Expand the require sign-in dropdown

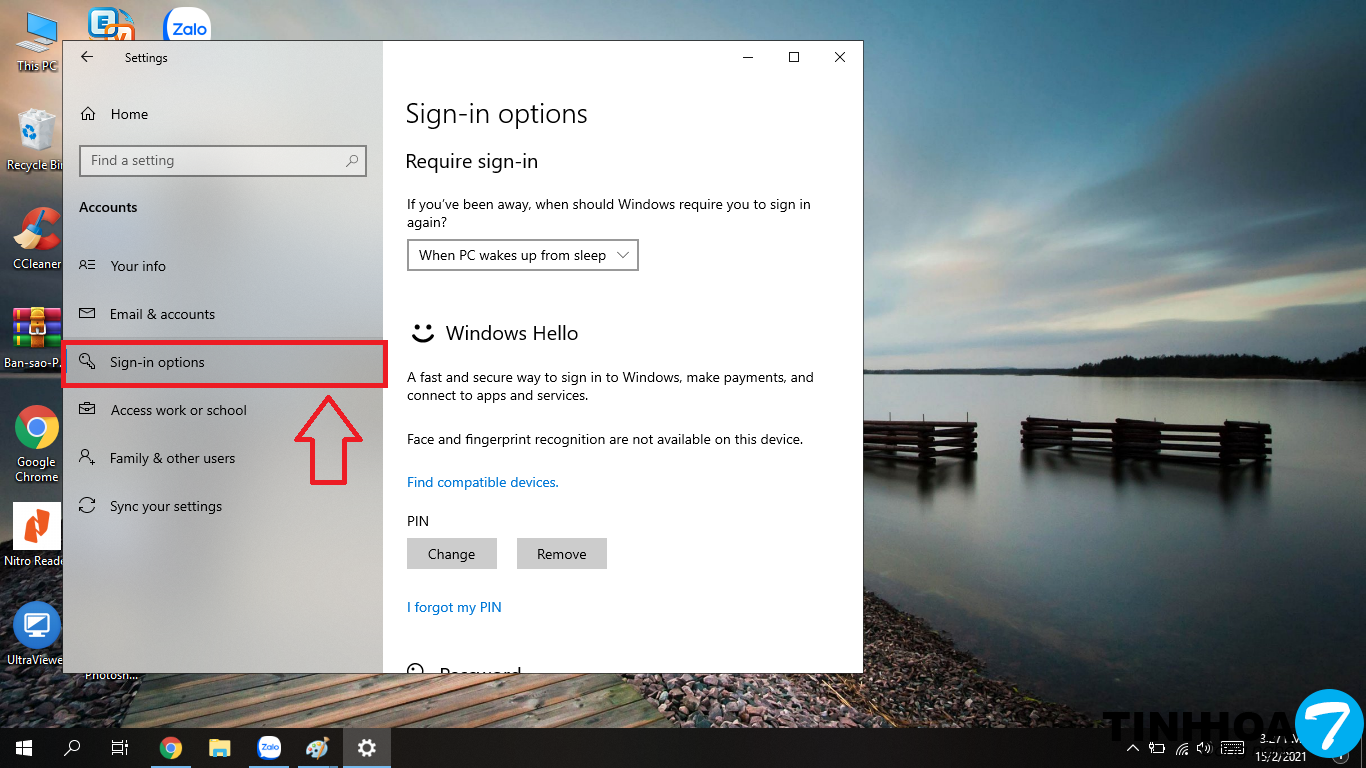tap(522, 255)
